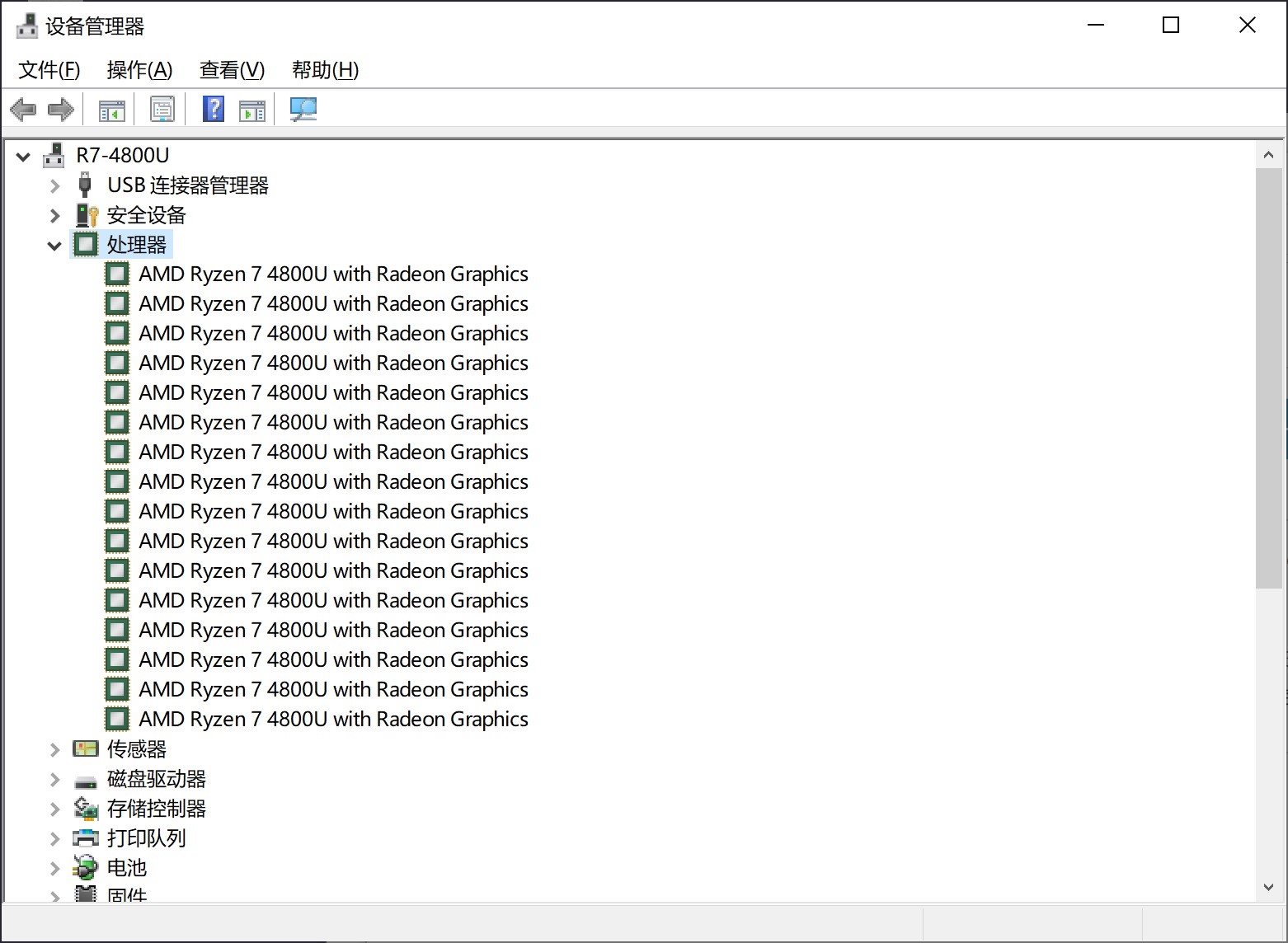
Task: Click the Back arrow toolbar icon
Action: point(23,109)
